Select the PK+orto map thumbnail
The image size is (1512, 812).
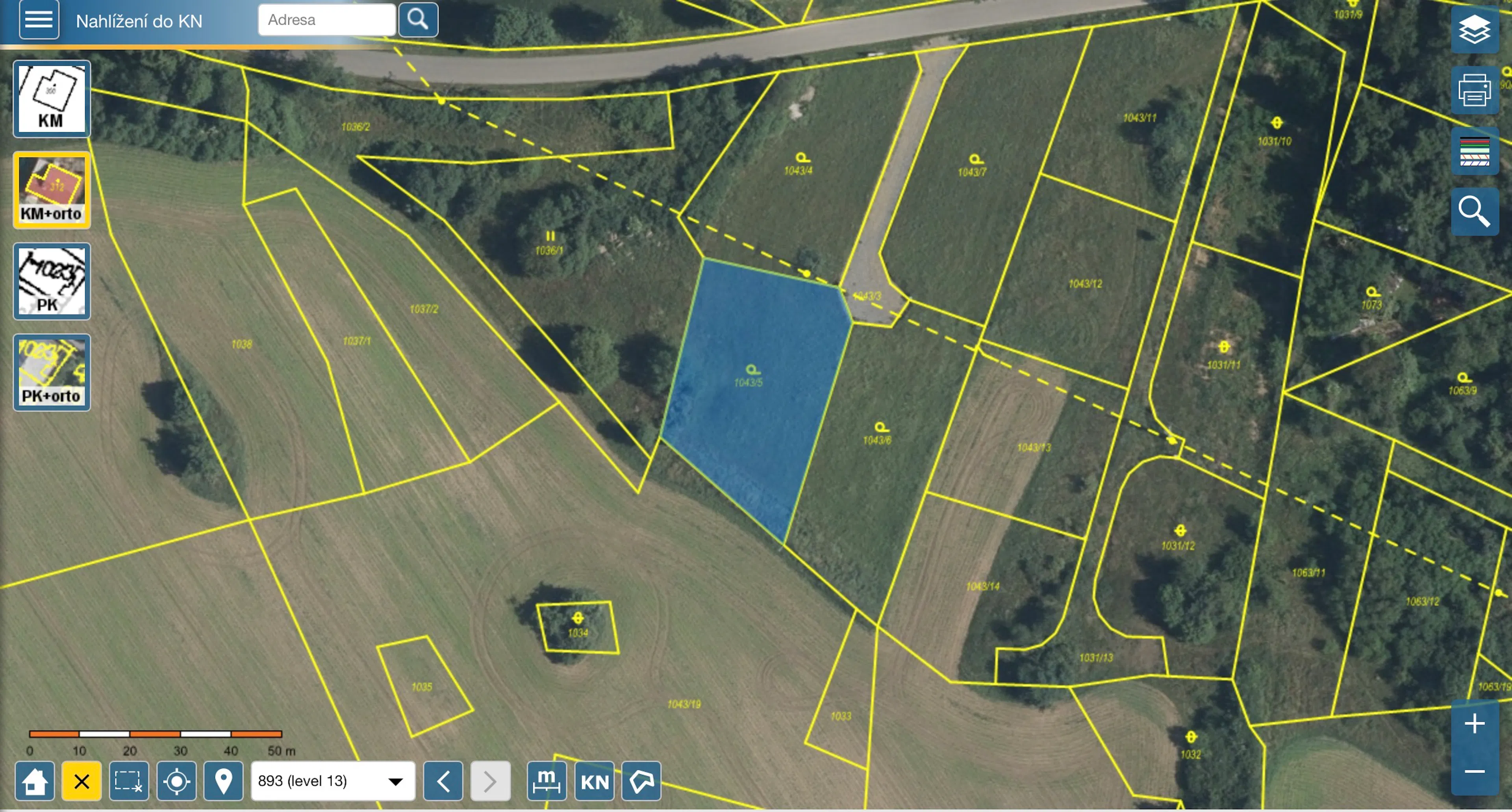[x=52, y=372]
